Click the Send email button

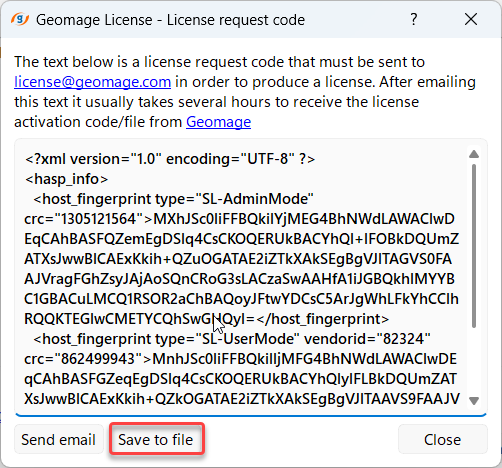[59, 439]
